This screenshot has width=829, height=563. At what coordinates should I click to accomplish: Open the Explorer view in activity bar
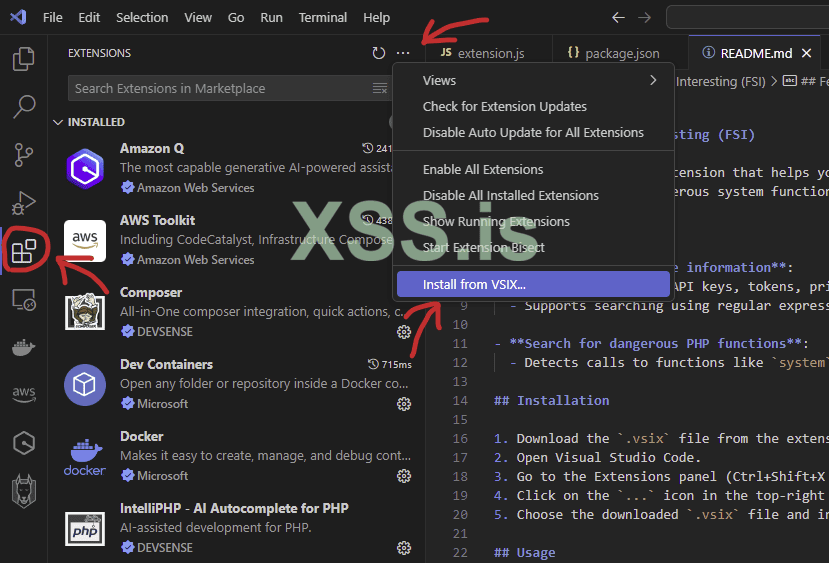23,59
